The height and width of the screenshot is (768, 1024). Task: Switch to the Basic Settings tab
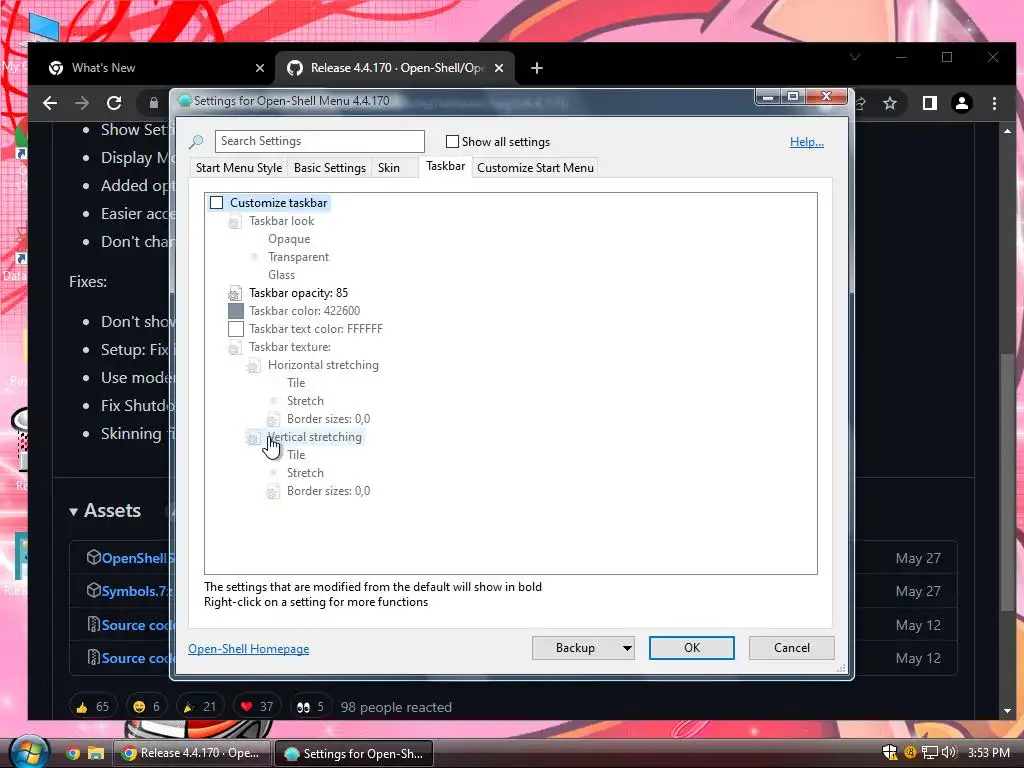(330, 168)
